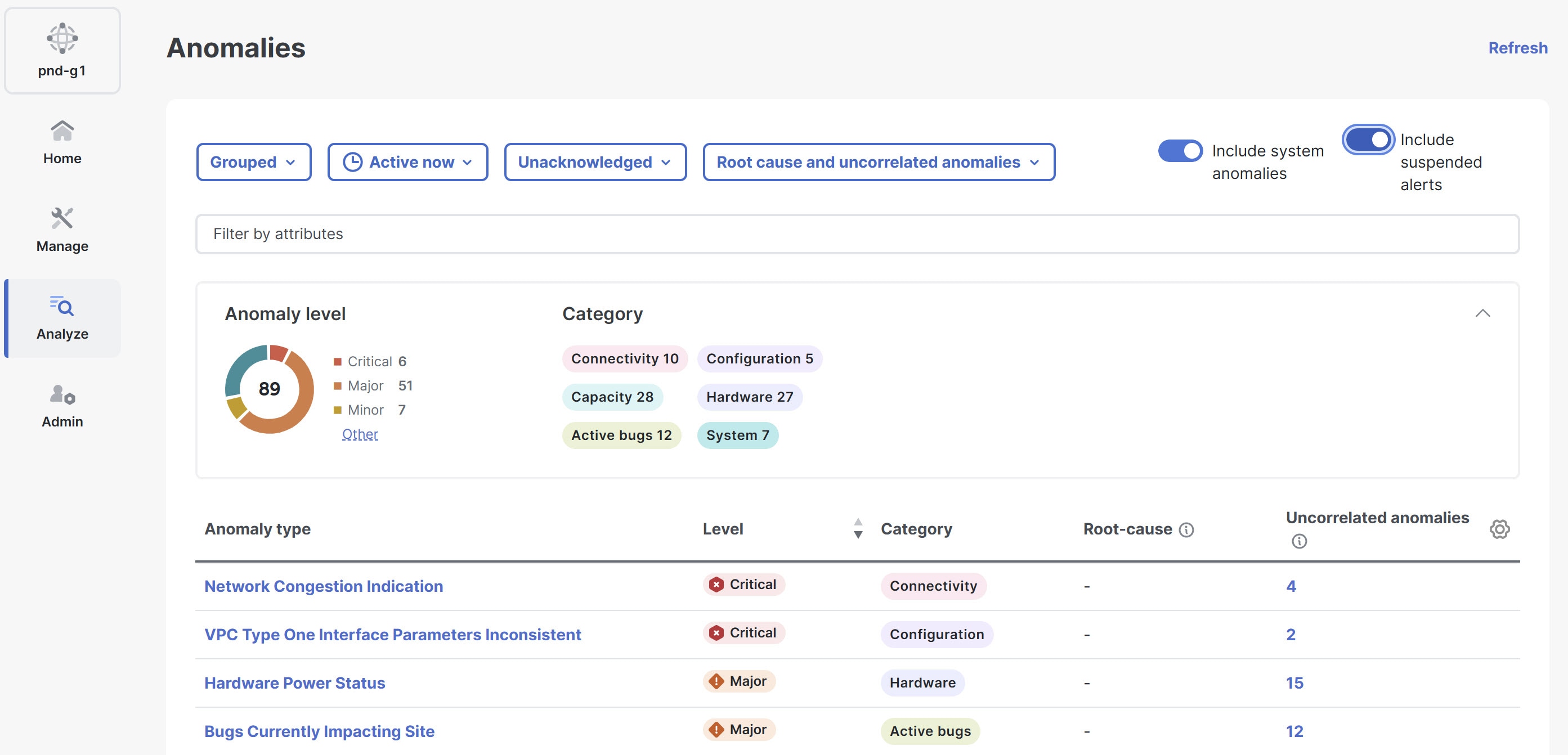Open the Grouped dropdown
Screen dimensions: 1568x755
(x=254, y=163)
